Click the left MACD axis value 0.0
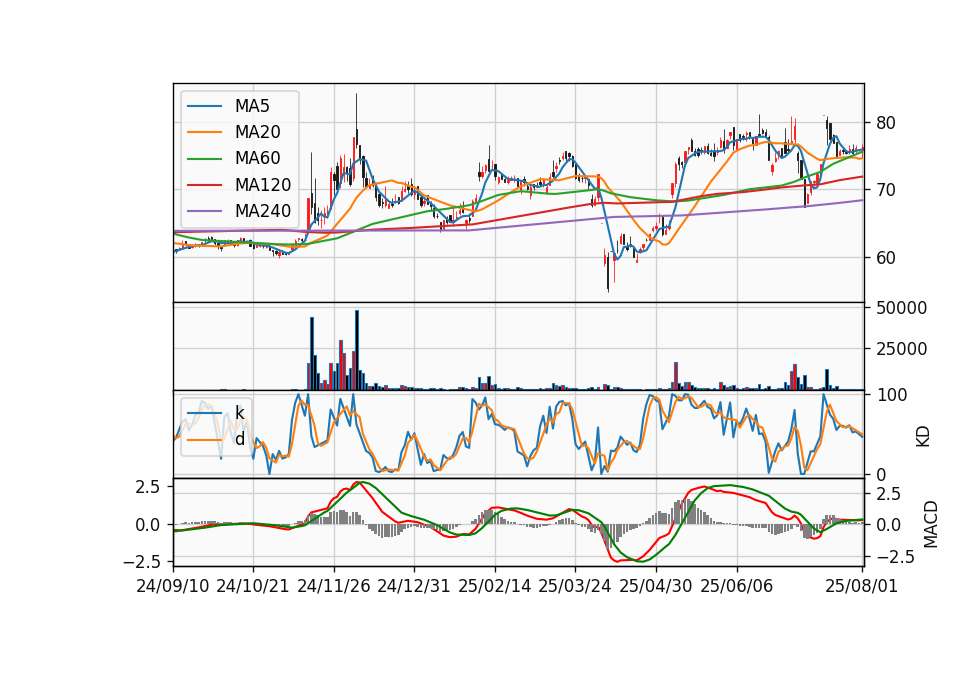 coord(148,525)
